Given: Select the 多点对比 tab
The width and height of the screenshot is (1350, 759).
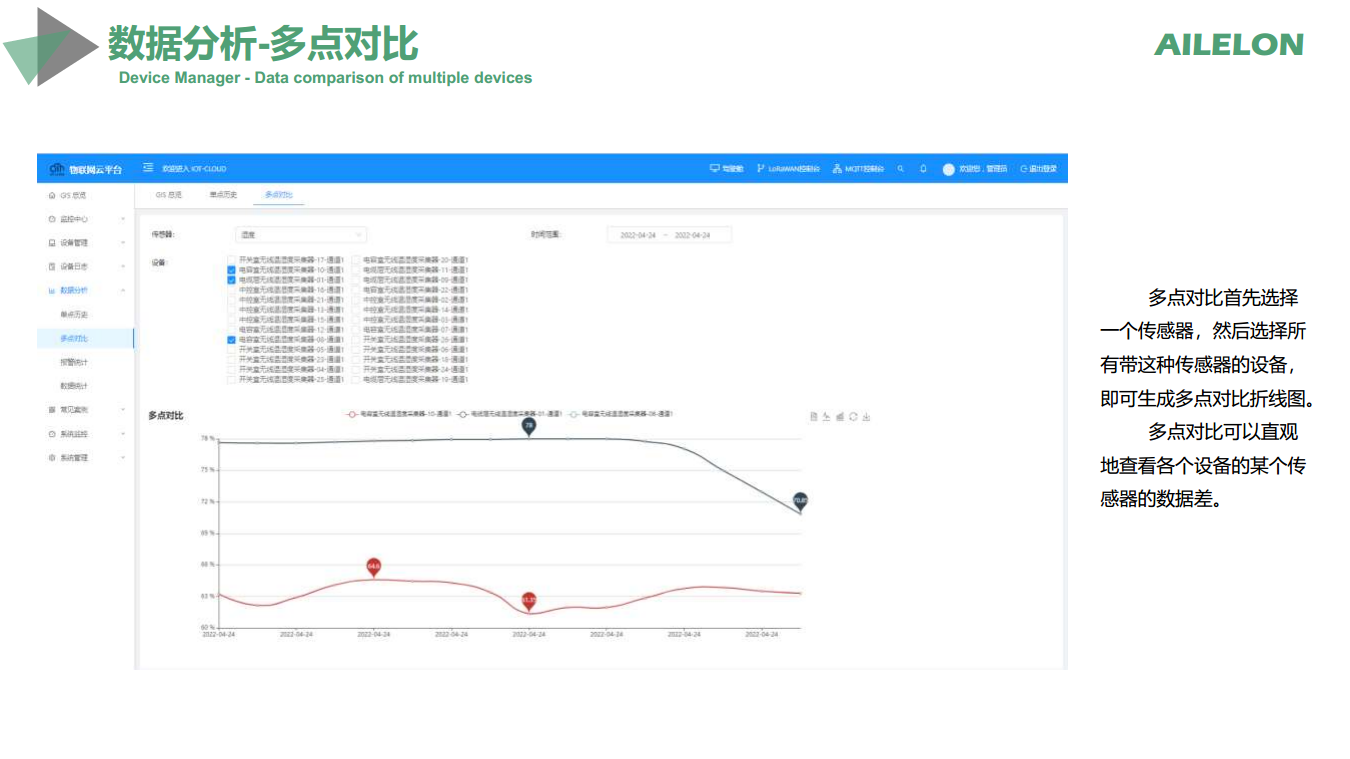Looking at the screenshot, I should (x=279, y=195).
